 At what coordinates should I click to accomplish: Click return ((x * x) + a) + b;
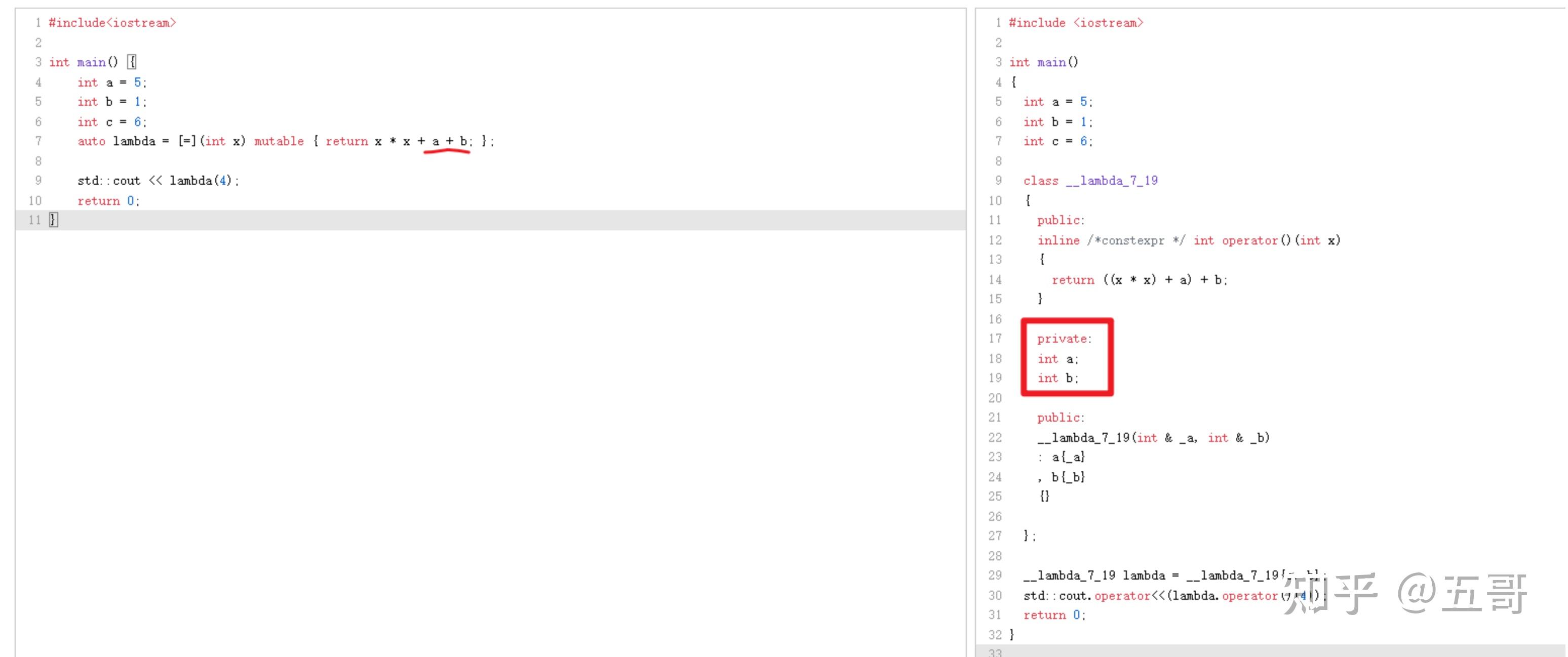[x=1138, y=280]
